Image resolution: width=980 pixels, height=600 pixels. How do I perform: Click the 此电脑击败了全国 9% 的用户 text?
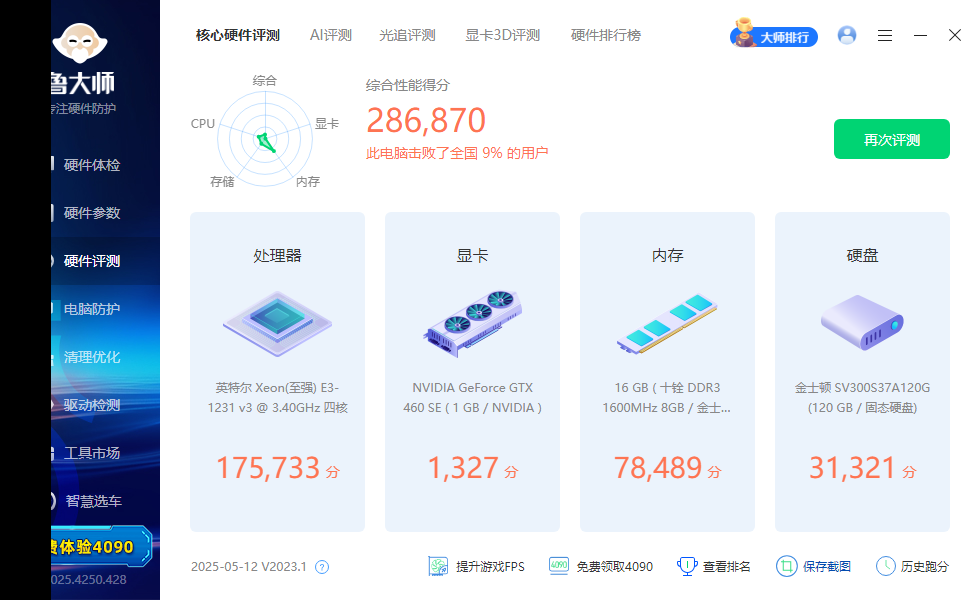(457, 153)
